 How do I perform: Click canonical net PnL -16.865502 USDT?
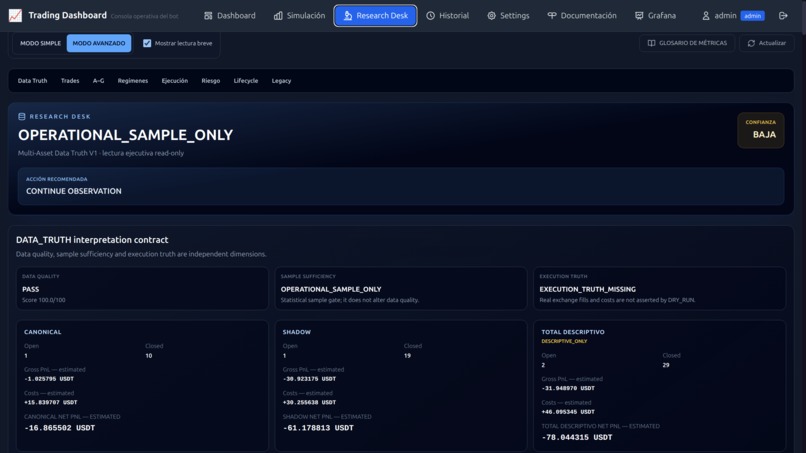pyautogui.click(x=60, y=428)
